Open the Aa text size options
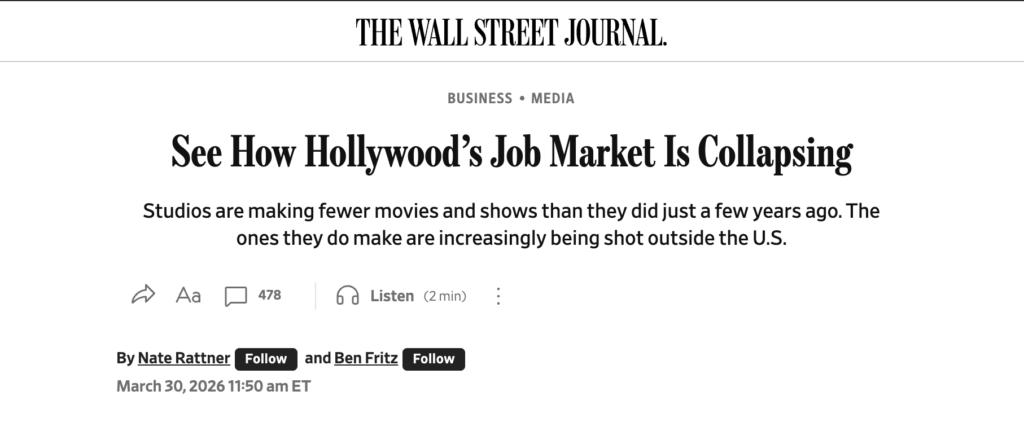The width and height of the screenshot is (1024, 422). pos(188,295)
